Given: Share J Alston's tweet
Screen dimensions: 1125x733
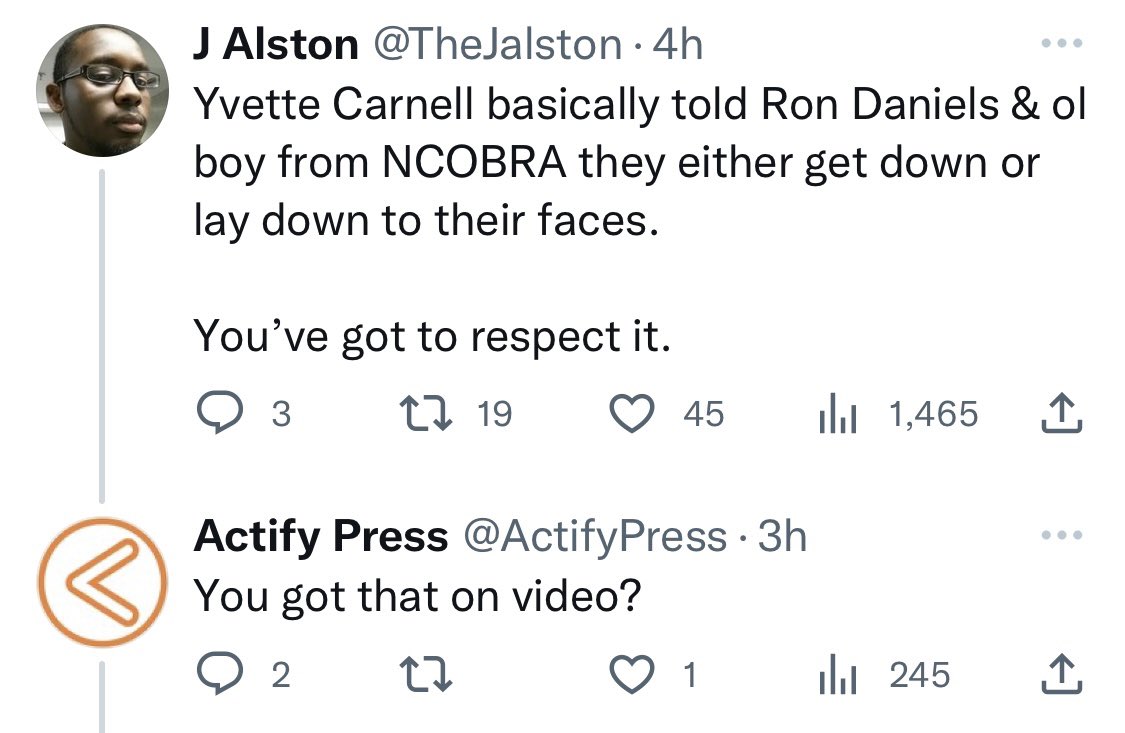Looking at the screenshot, I should [x=1062, y=414].
